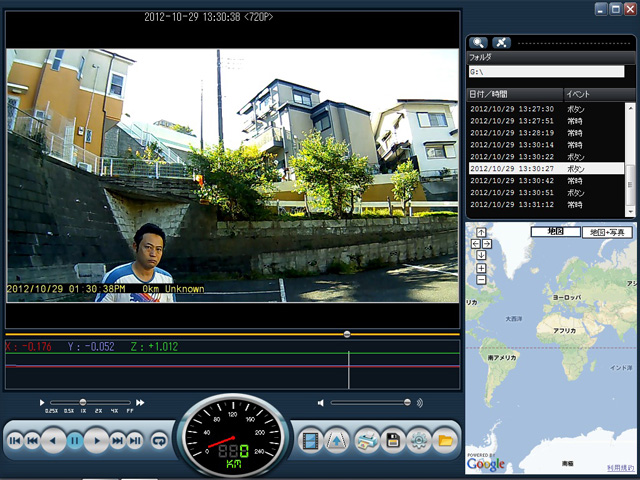
Task: Switch map to 地図+写真 view
Action: pos(607,231)
